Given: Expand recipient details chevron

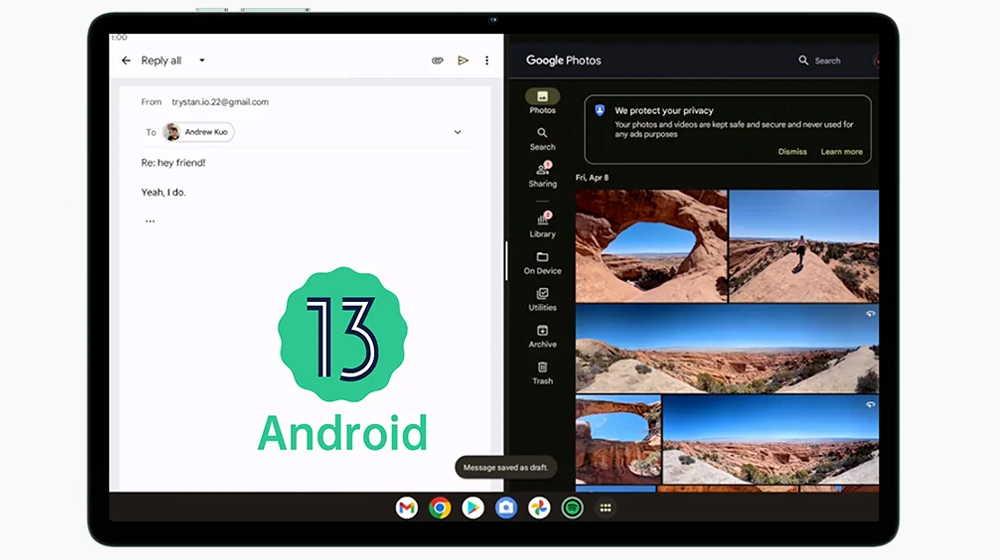Looking at the screenshot, I should pyautogui.click(x=458, y=132).
